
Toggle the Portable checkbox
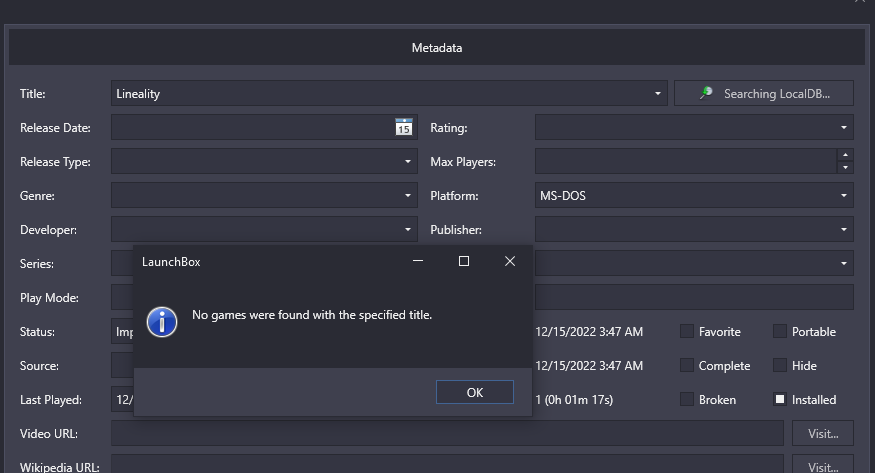pos(780,331)
